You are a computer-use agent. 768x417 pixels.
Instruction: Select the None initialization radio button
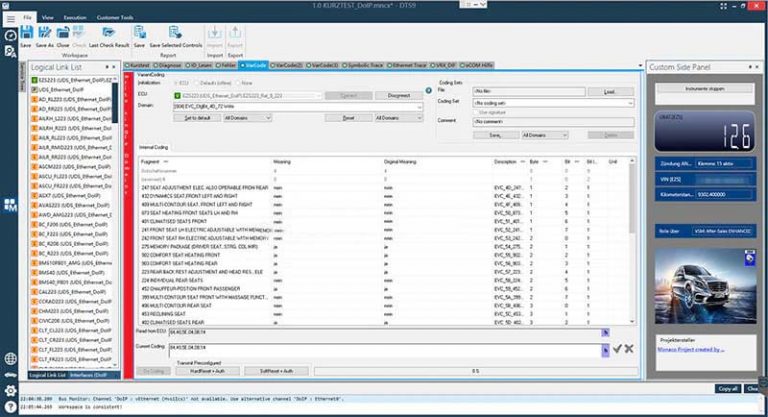tap(239, 82)
